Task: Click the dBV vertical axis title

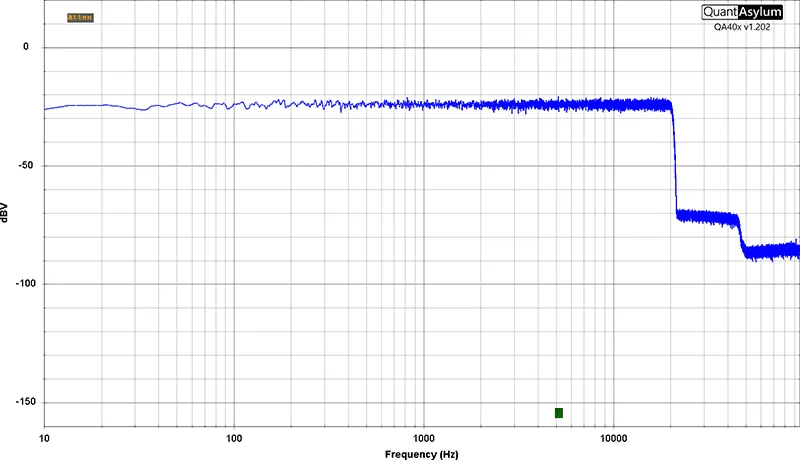Action: 5,212
